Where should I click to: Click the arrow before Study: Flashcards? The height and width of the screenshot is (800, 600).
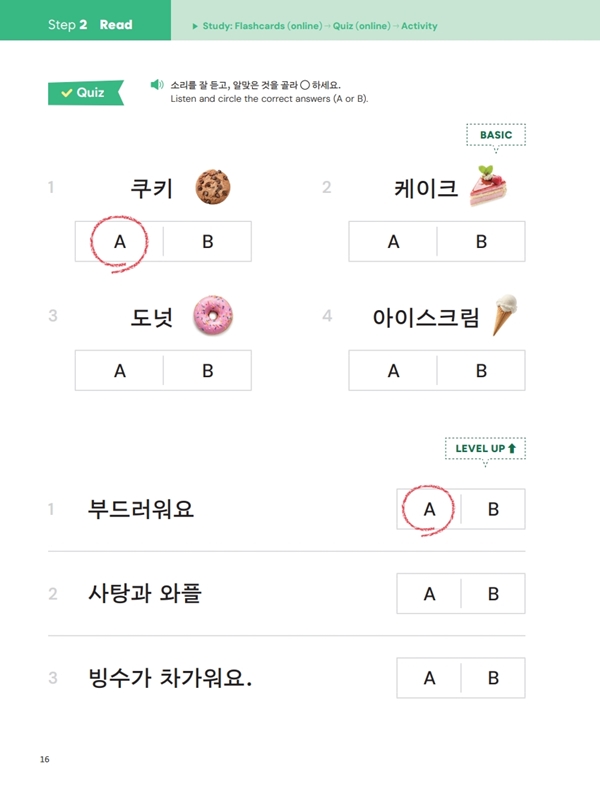point(194,26)
